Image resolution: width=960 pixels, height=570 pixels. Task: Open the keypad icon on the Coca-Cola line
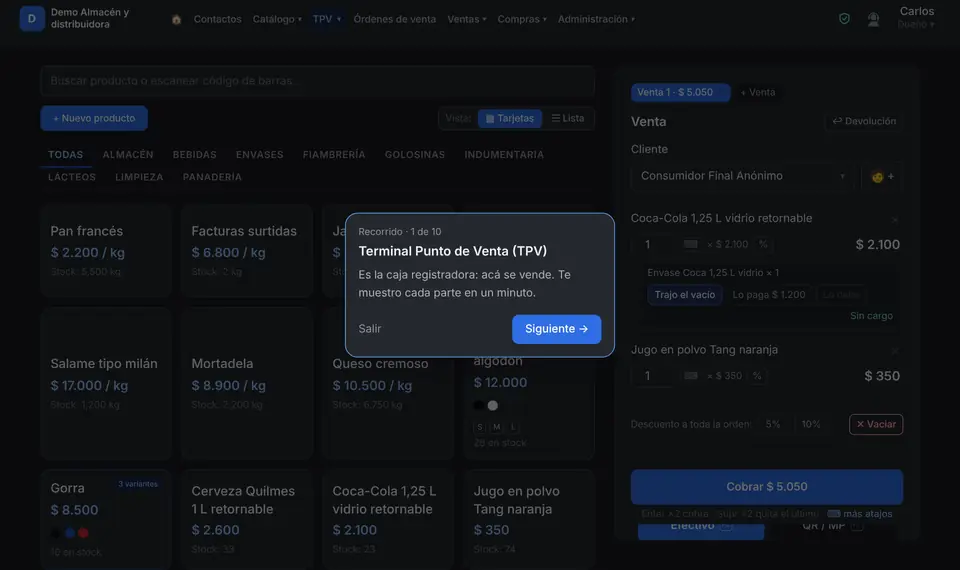tap(691, 244)
